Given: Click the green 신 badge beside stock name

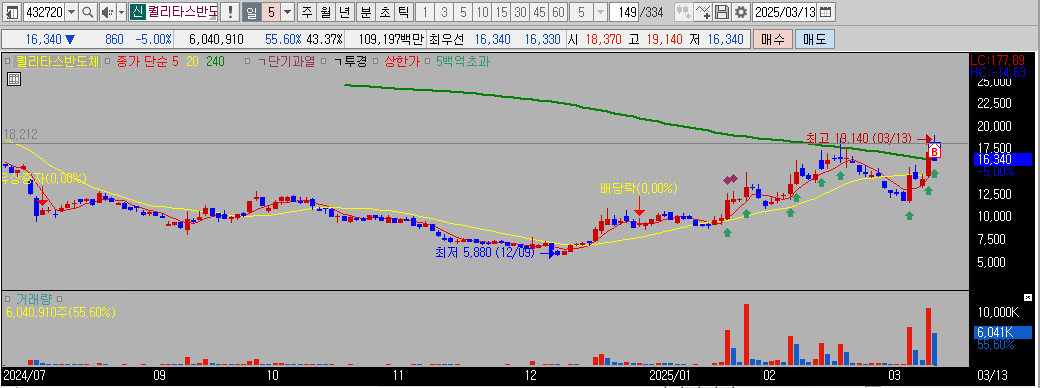Looking at the screenshot, I should (x=137, y=11).
